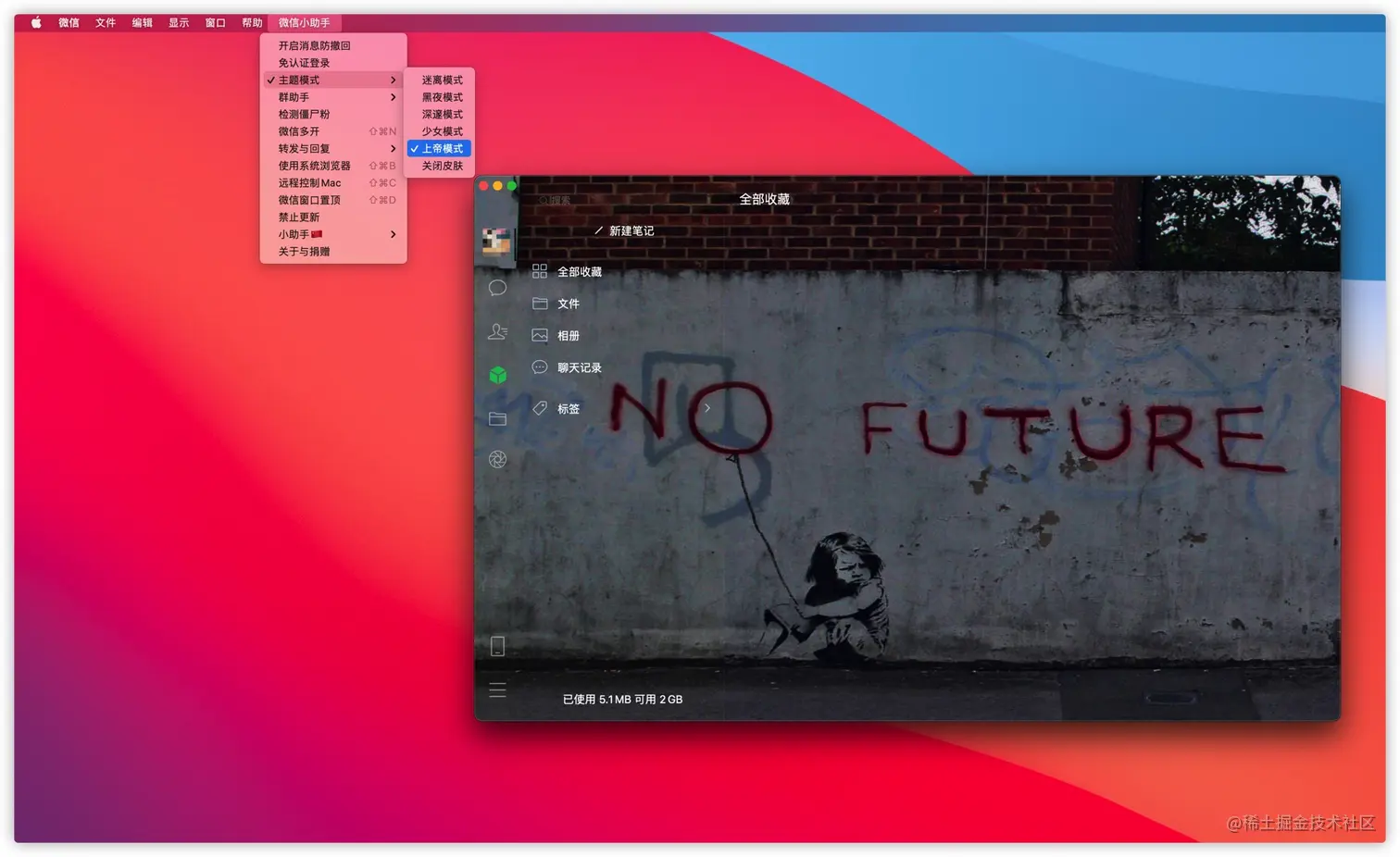Toggle 微信窗口置顶 option
Viewport: 1400px width, 857px height.
pyautogui.click(x=333, y=200)
